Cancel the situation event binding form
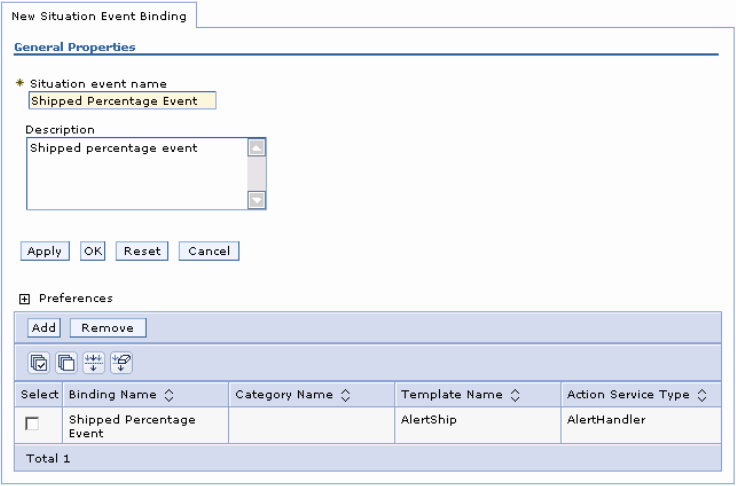This screenshot has width=736, height=486. (x=209, y=251)
